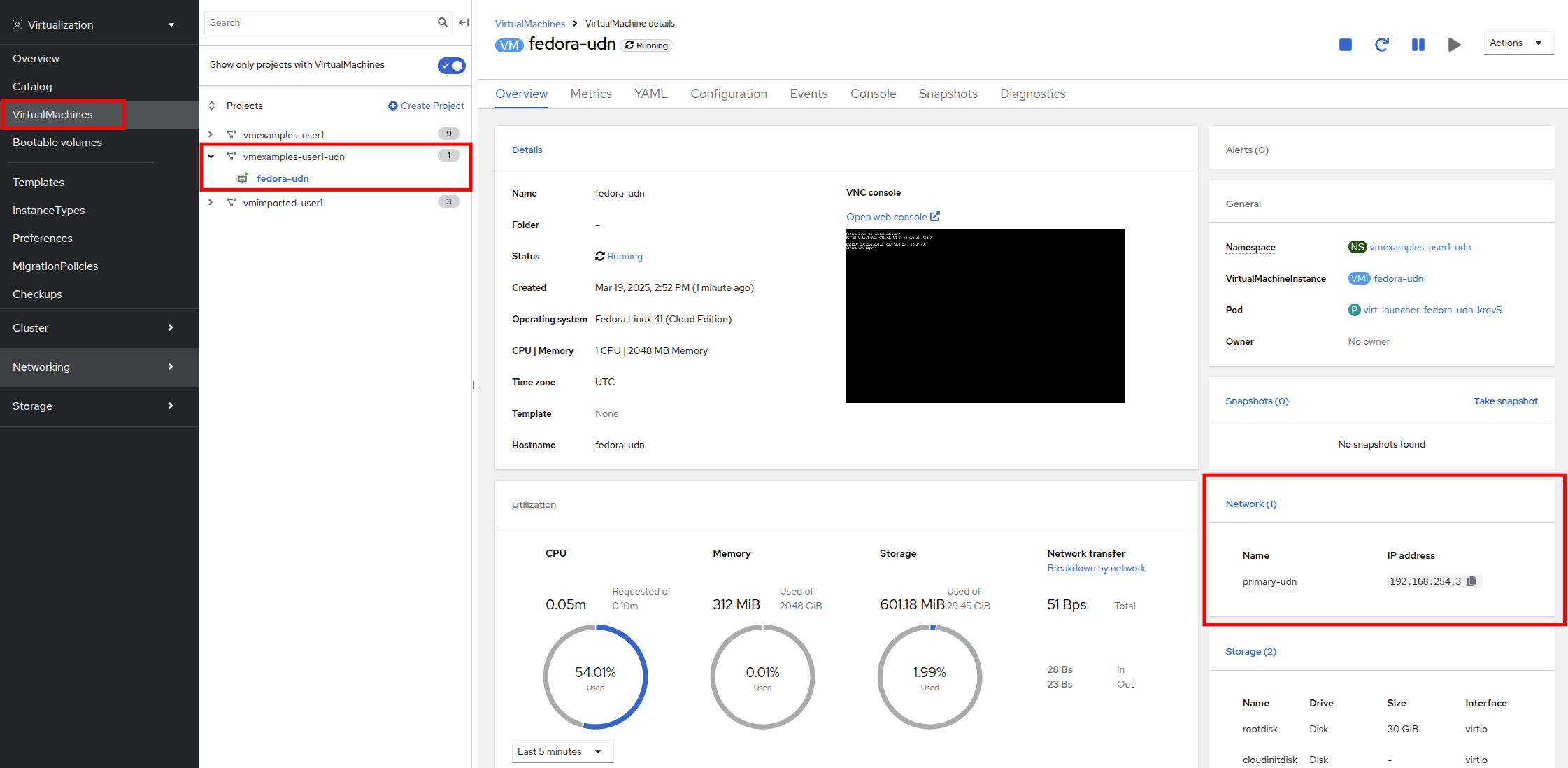Click the Stop VM square icon
Viewport: 1568px width, 768px height.
coord(1345,45)
